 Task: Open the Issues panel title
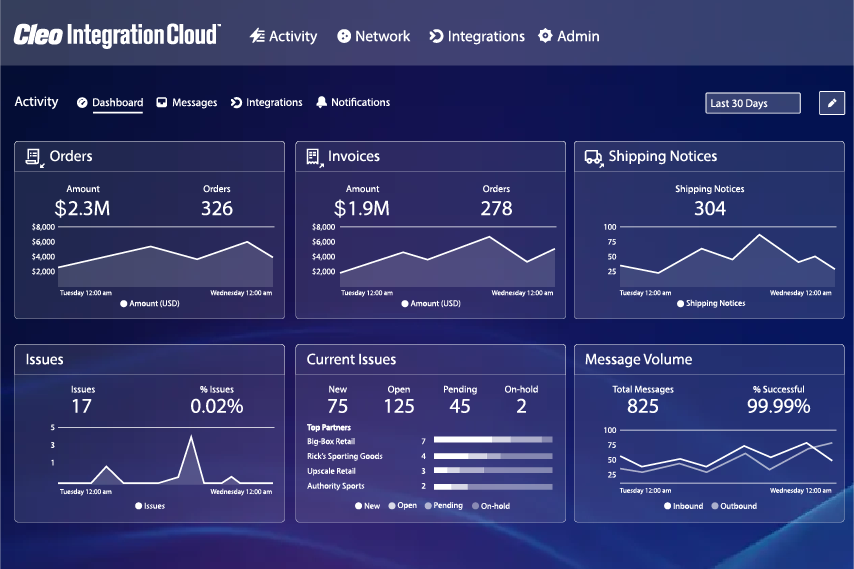(44, 359)
